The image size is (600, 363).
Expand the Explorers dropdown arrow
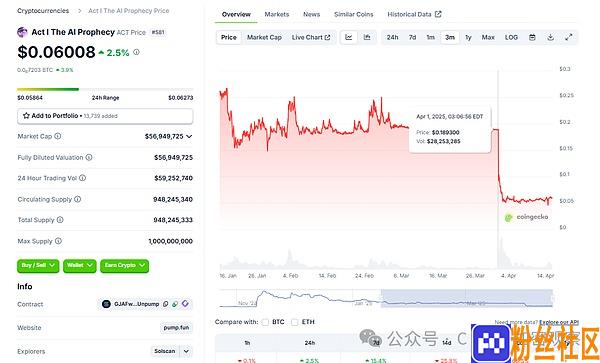(186, 351)
